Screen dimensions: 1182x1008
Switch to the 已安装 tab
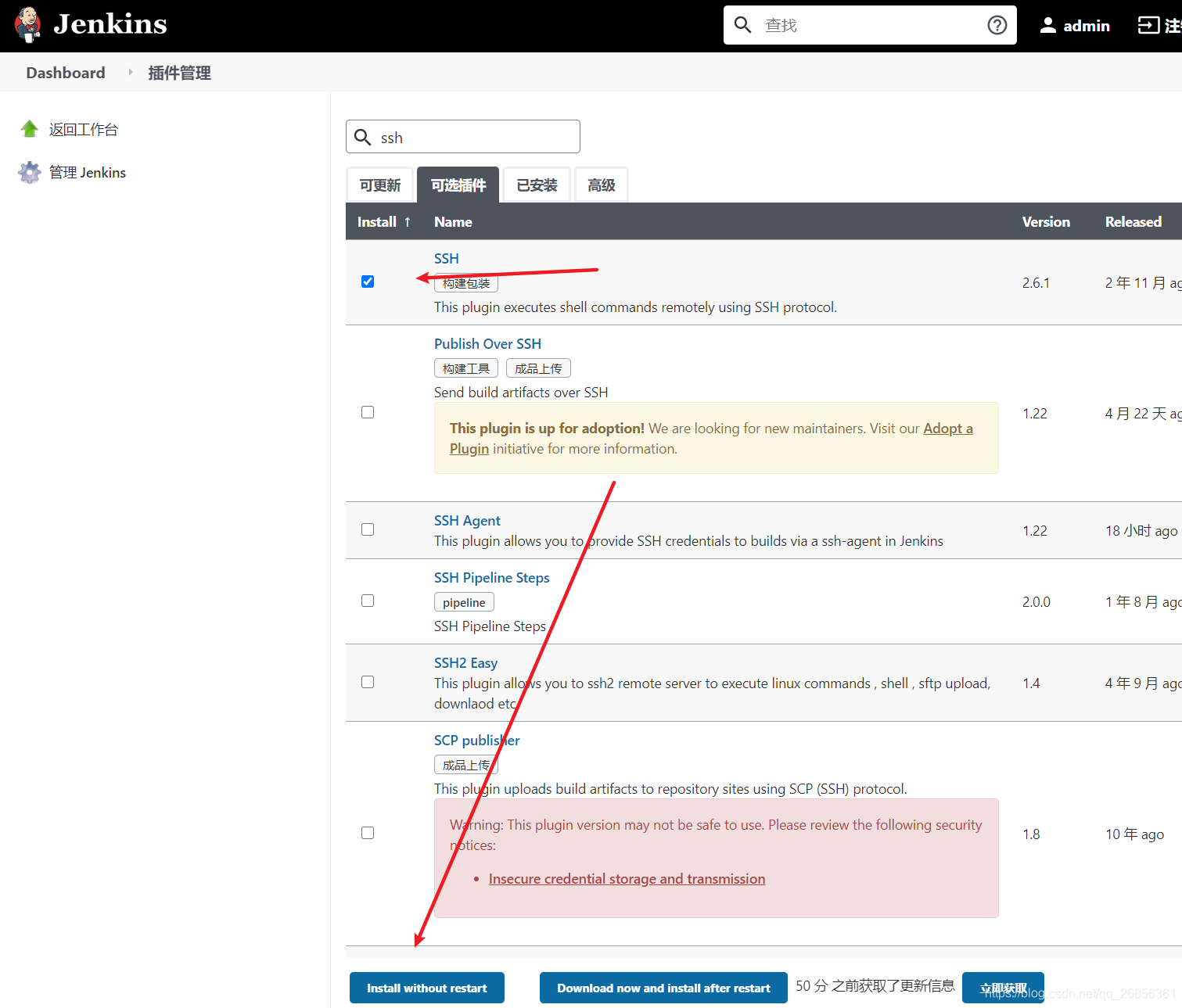(x=537, y=185)
